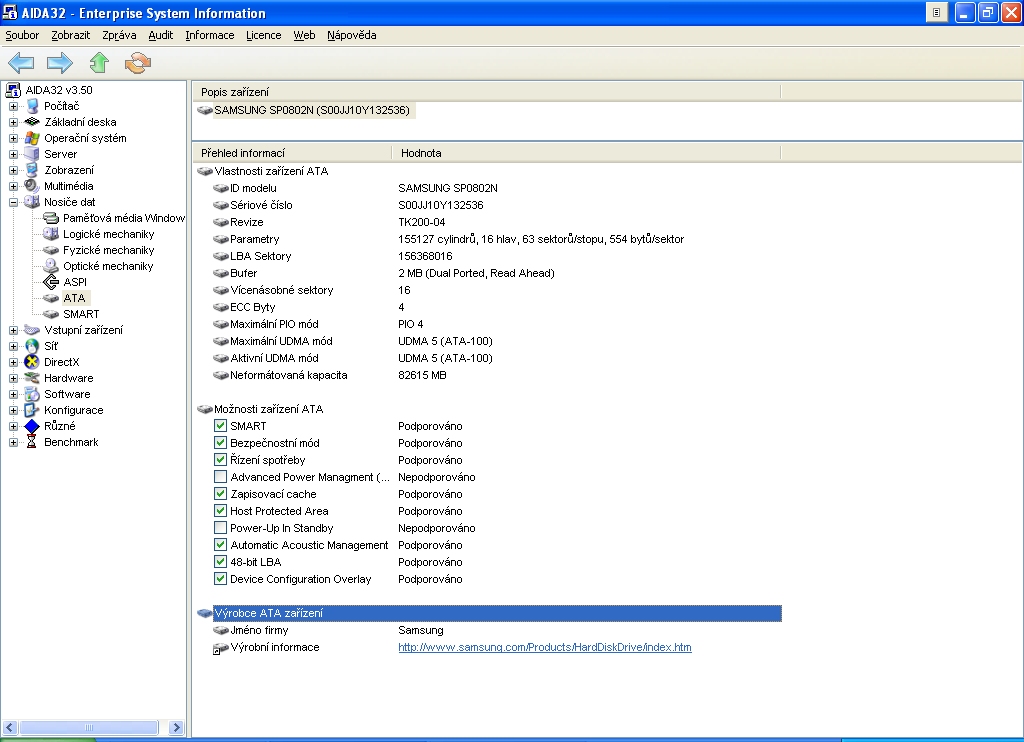
Task: Select the SMART item in tree
Action: [81, 314]
